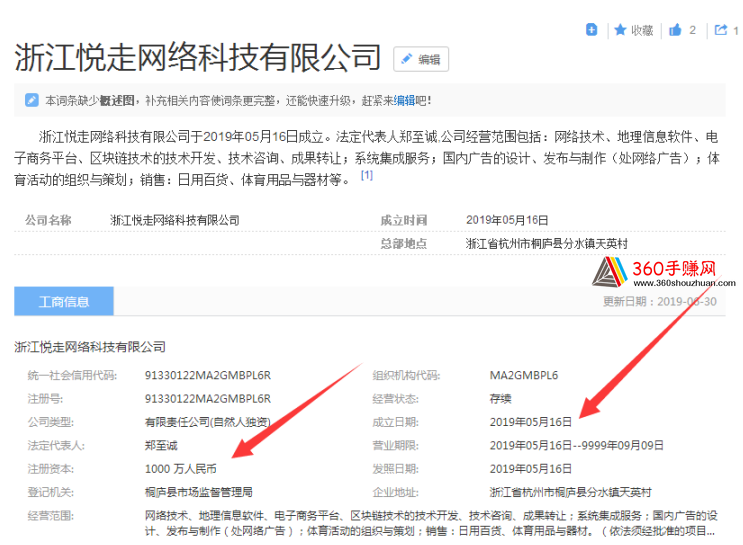Click credit code next to 统一社会信用代码

208,375
